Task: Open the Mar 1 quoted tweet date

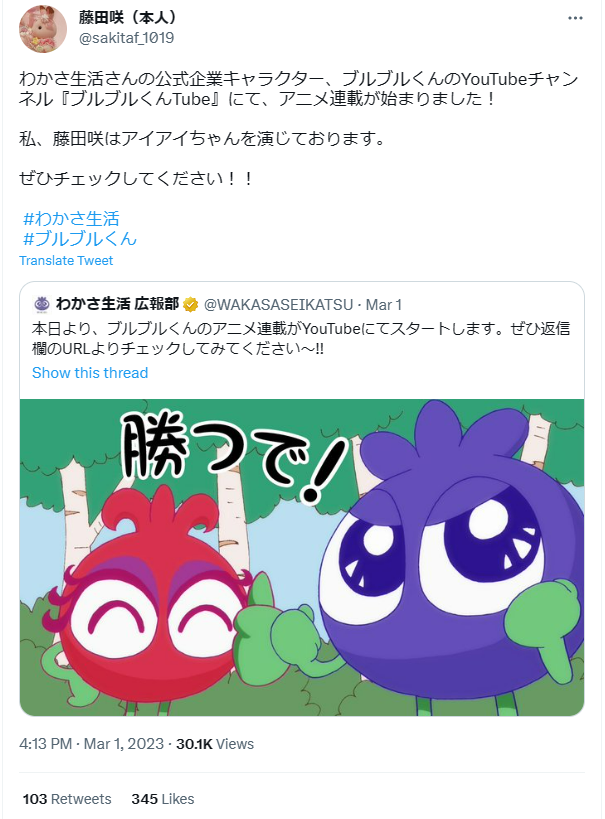Action: [x=383, y=305]
